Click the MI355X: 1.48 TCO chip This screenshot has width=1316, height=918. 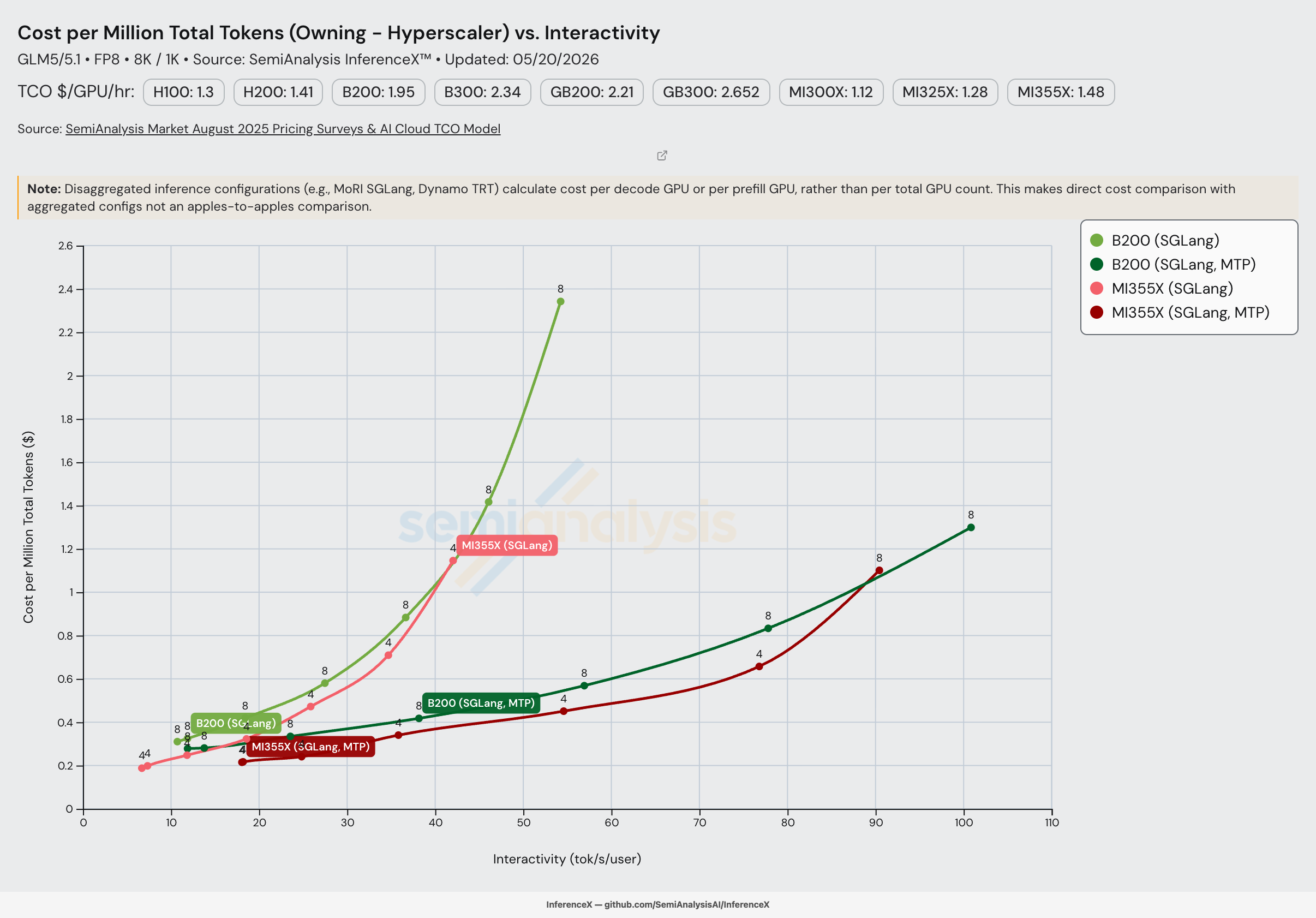1061,92
